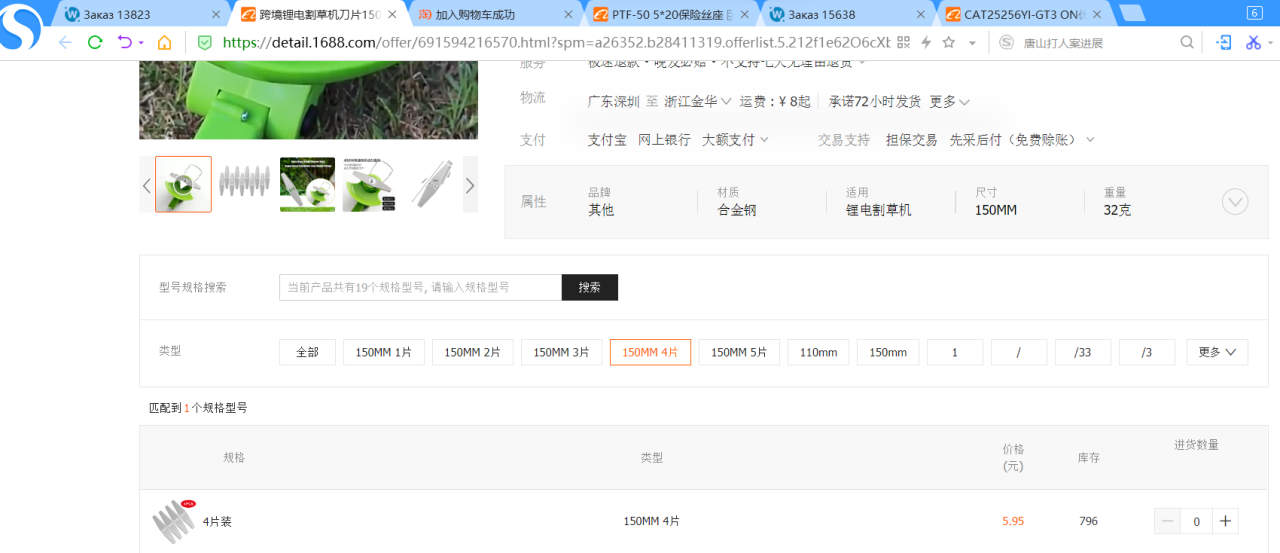Expand product attributes with round chevron
Screen dimensions: 1280x553
pos(1235,202)
